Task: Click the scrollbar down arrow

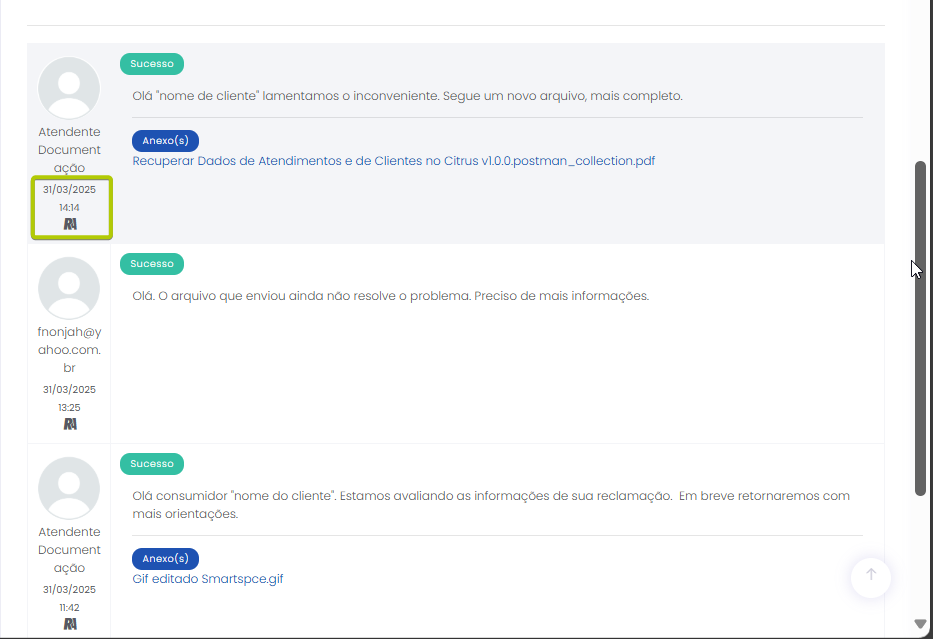Action: [x=921, y=624]
